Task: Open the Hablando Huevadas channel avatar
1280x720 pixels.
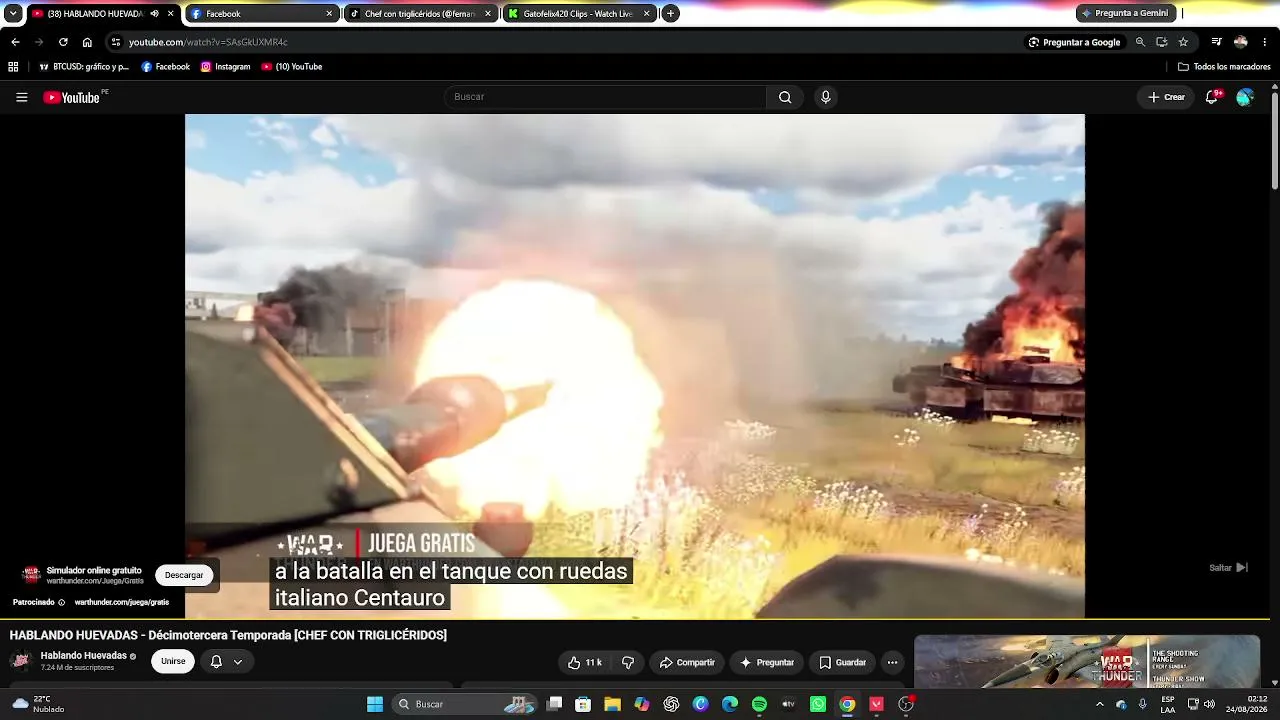Action: coord(20,661)
